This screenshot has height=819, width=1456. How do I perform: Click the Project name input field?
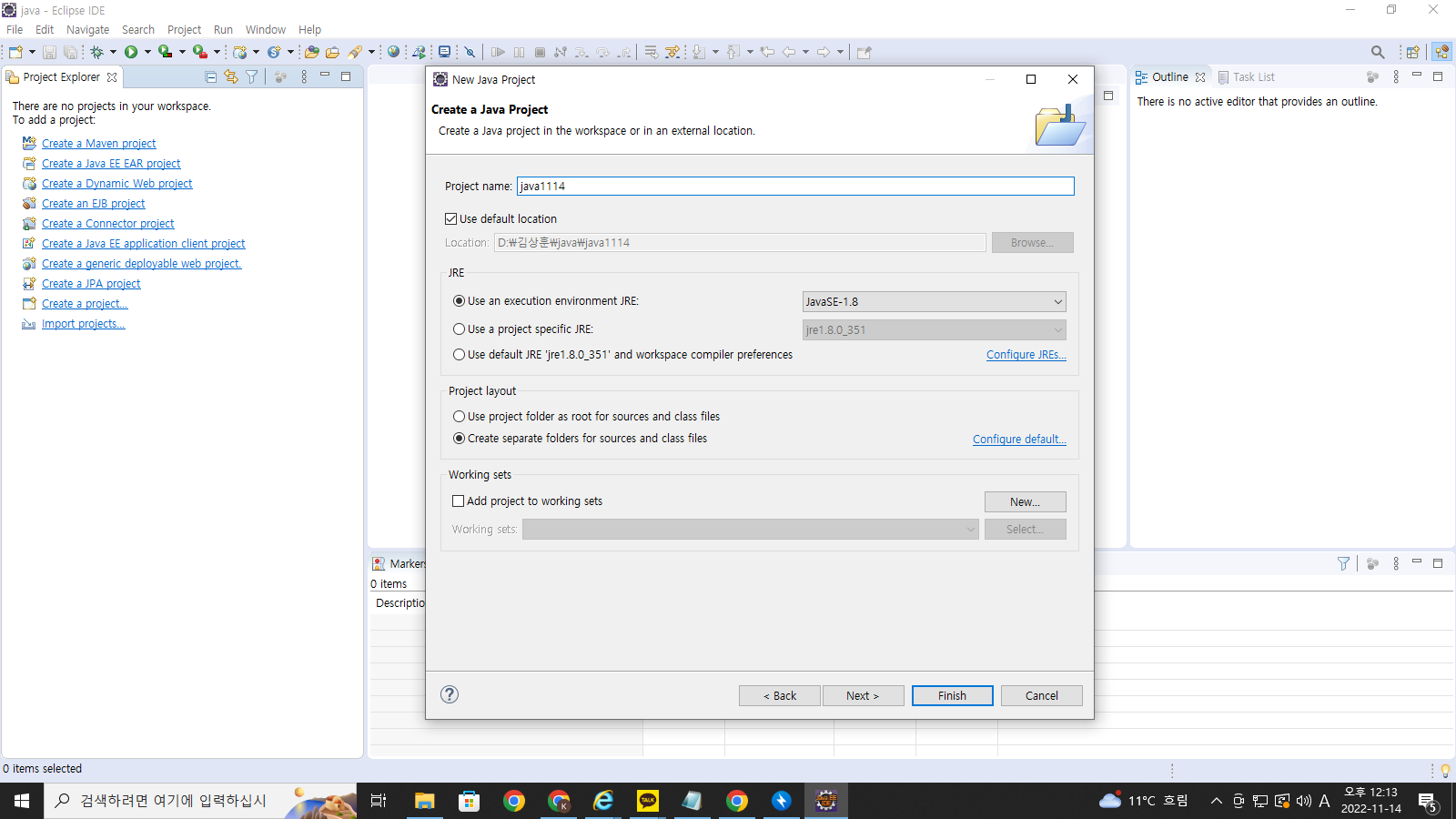pyautogui.click(x=795, y=186)
